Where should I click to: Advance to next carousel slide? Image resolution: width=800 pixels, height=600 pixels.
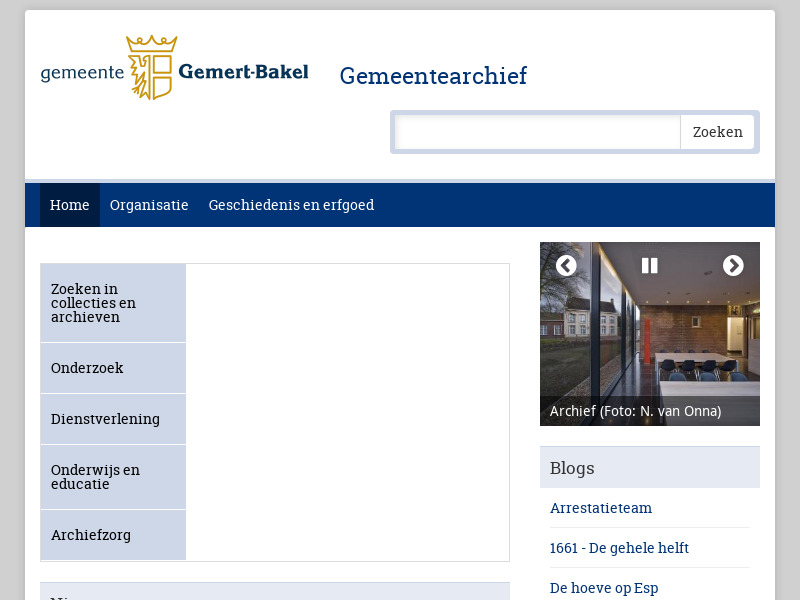tap(734, 266)
